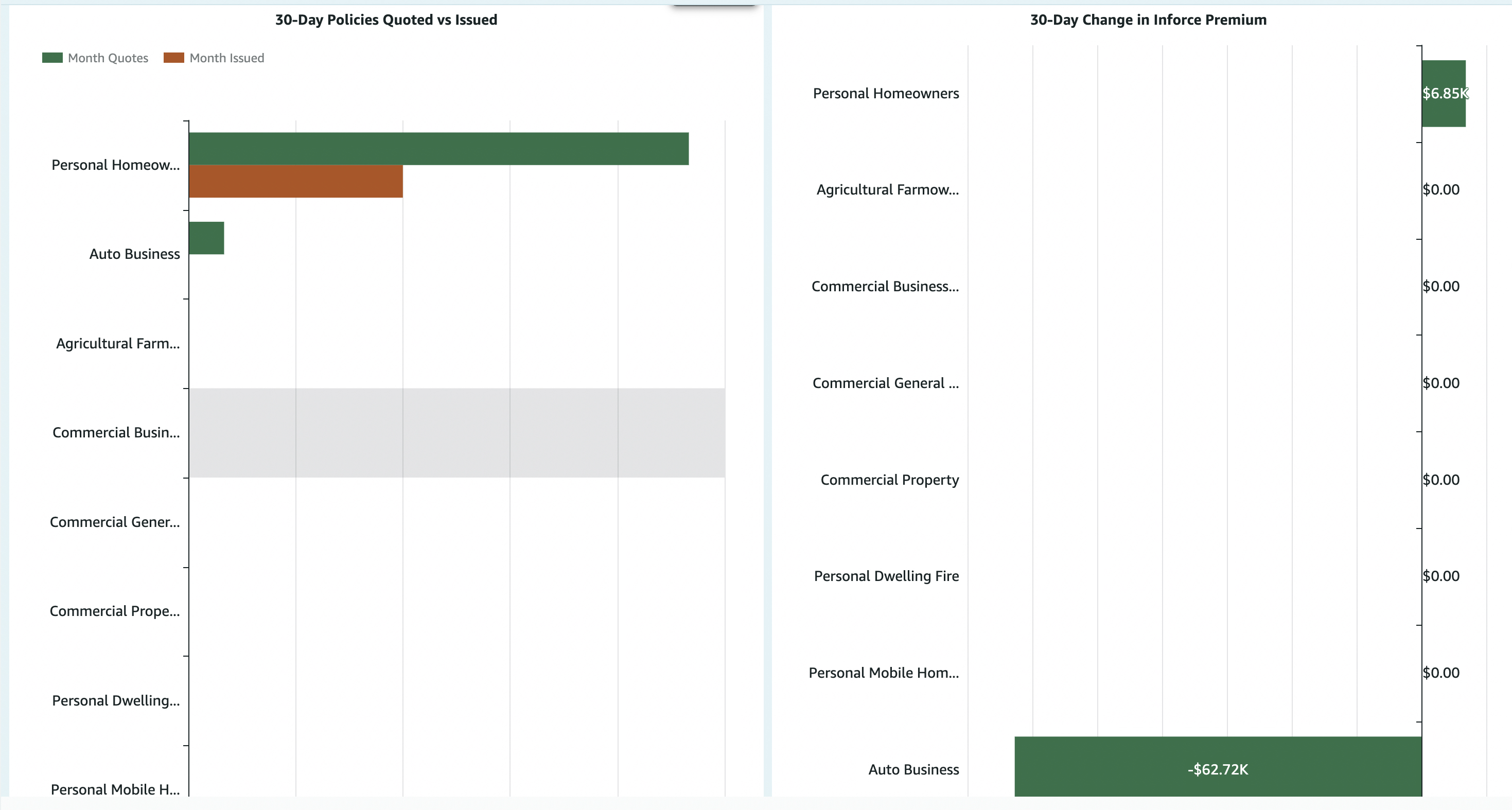Click the $6.85K Personal Homeowners bar
The image size is (1512, 810).
tap(1444, 93)
